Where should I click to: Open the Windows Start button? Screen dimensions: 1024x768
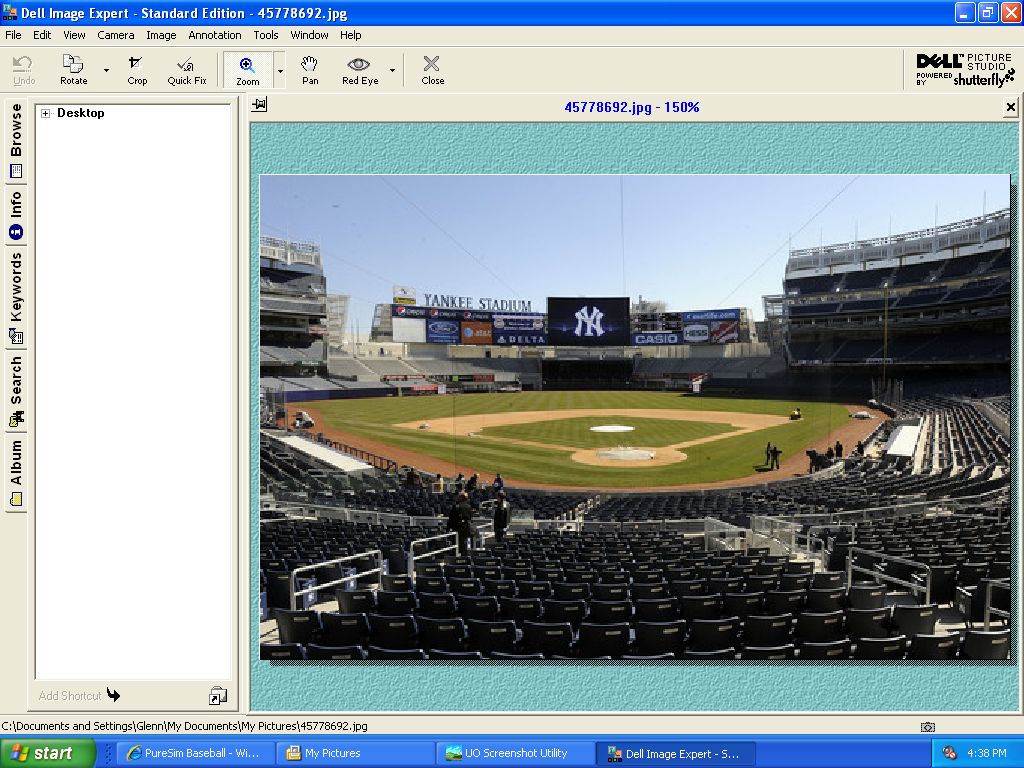click(x=47, y=753)
